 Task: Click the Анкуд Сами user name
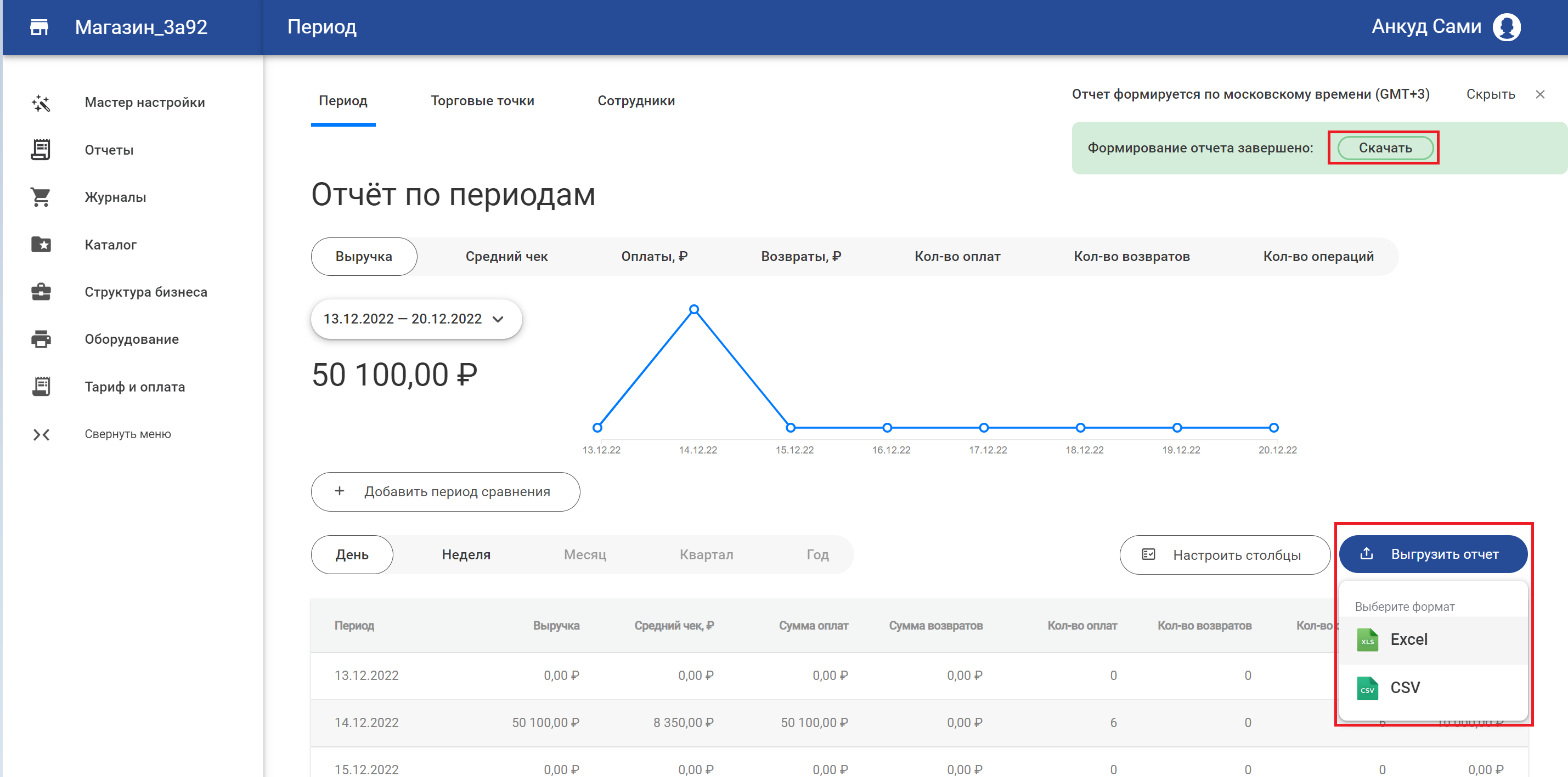tap(1426, 26)
